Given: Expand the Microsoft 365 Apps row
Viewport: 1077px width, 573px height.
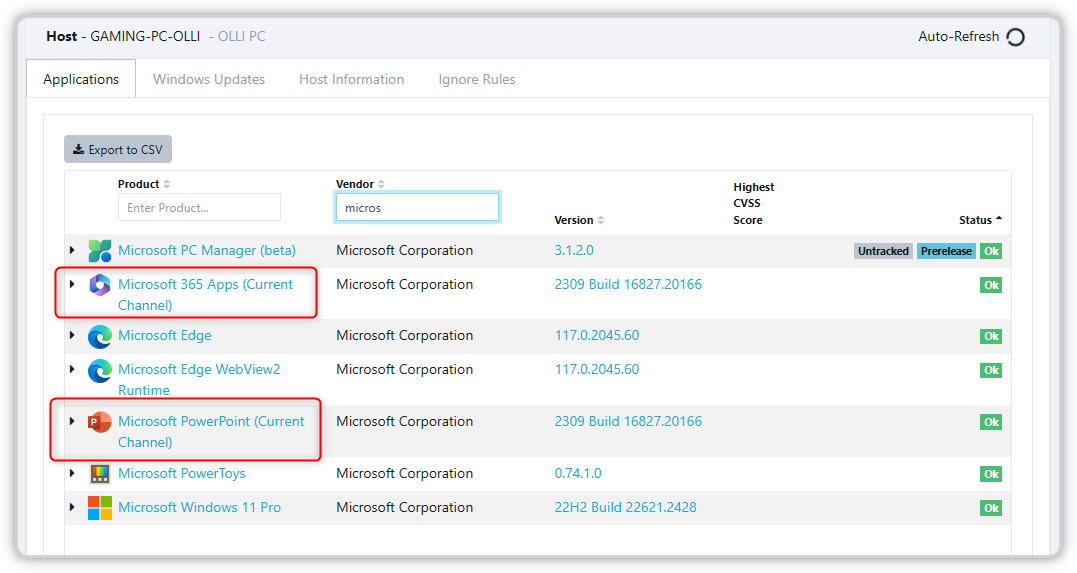Looking at the screenshot, I should point(71,284).
